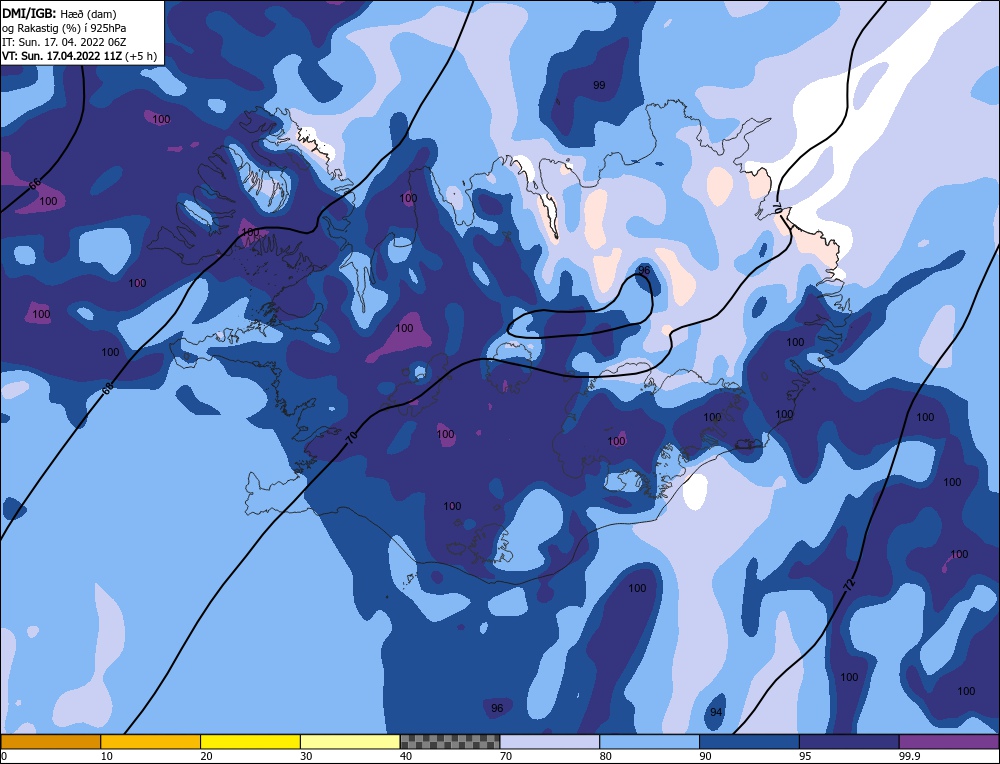Click the '99.9' tick label on legend scale
Image resolution: width=1000 pixels, height=764 pixels.
pos(908,756)
